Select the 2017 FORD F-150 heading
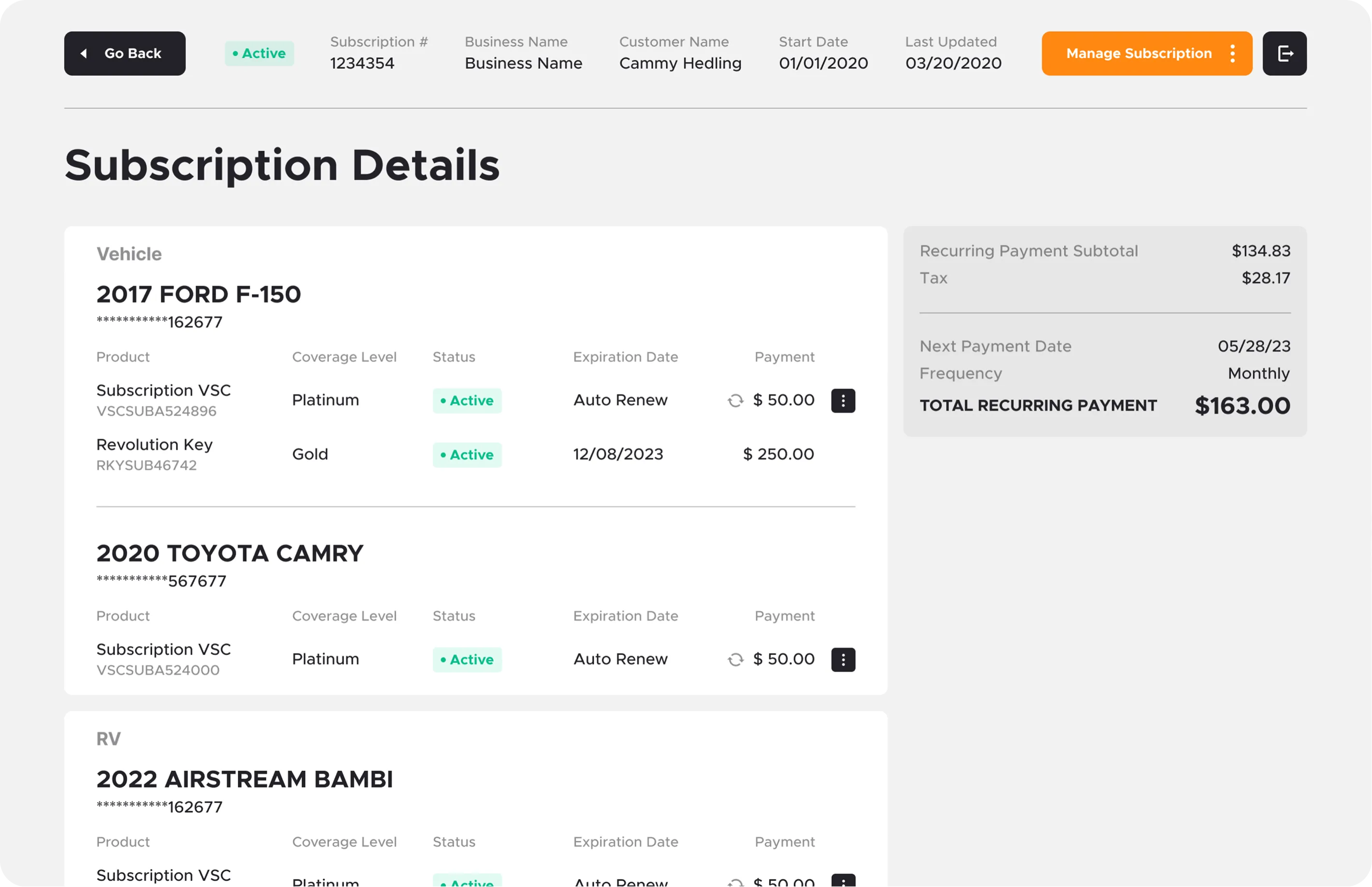The height and width of the screenshot is (887, 1372). click(x=198, y=294)
